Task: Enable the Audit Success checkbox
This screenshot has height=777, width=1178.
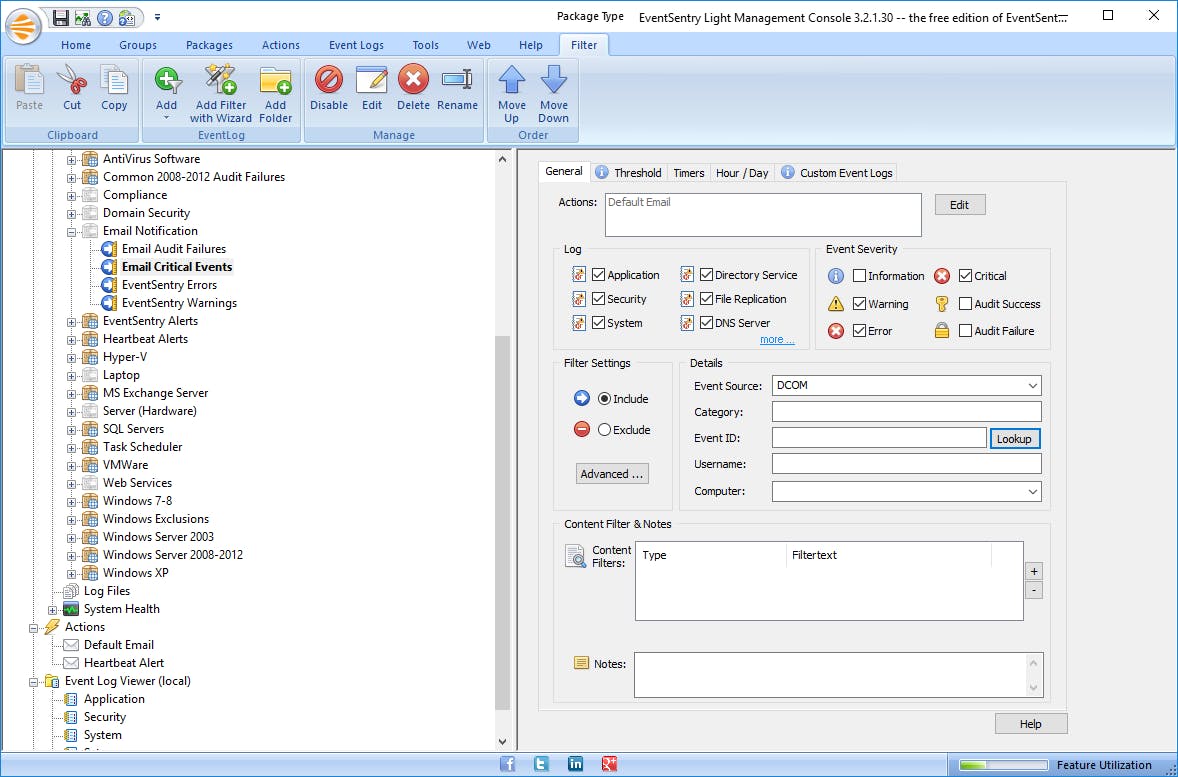Action: pyautogui.click(x=965, y=304)
